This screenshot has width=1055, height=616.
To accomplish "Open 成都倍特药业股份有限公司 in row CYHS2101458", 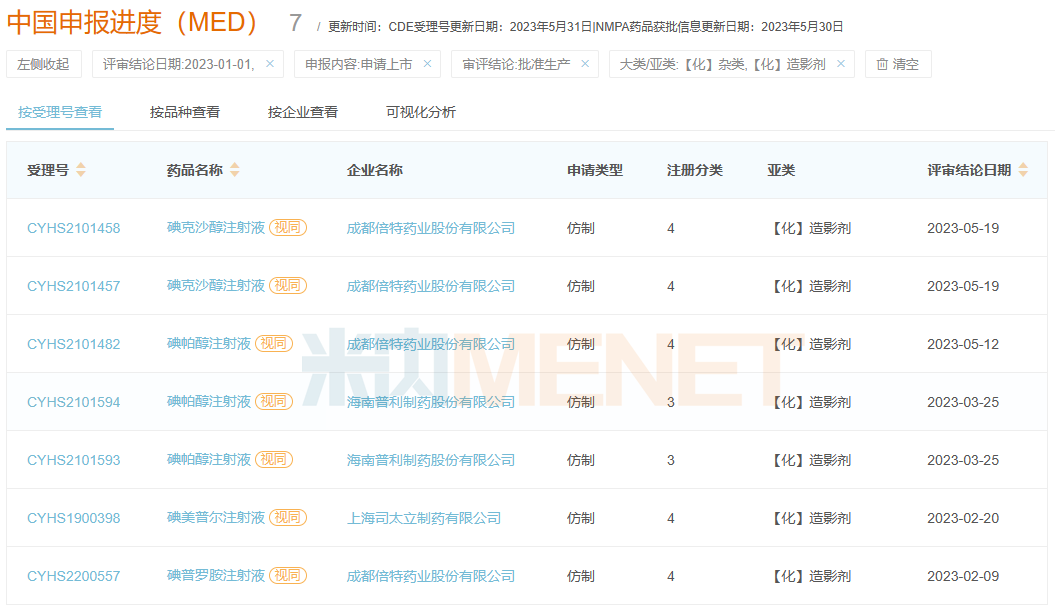I will click(431, 228).
